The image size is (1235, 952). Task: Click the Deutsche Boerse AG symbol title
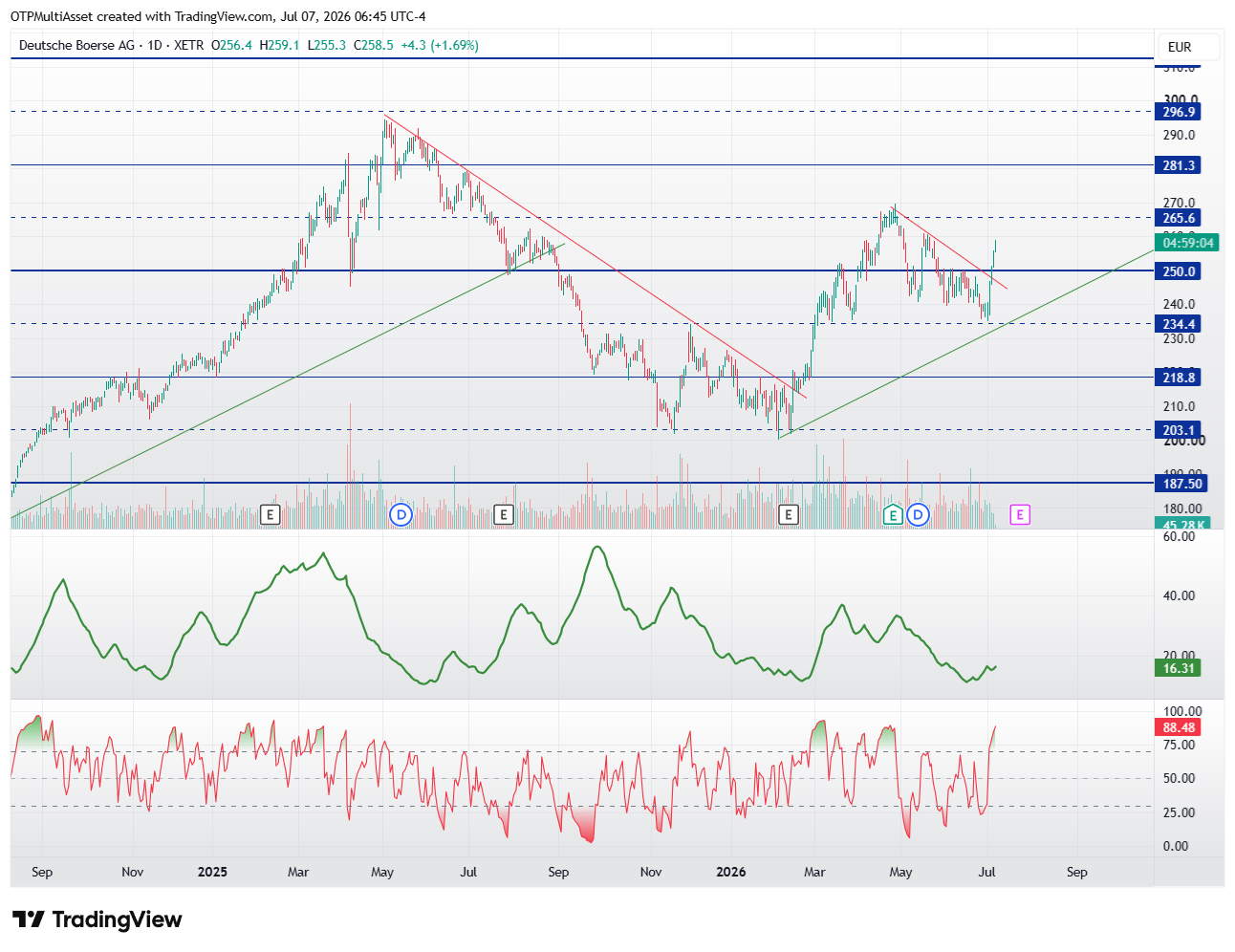(76, 45)
